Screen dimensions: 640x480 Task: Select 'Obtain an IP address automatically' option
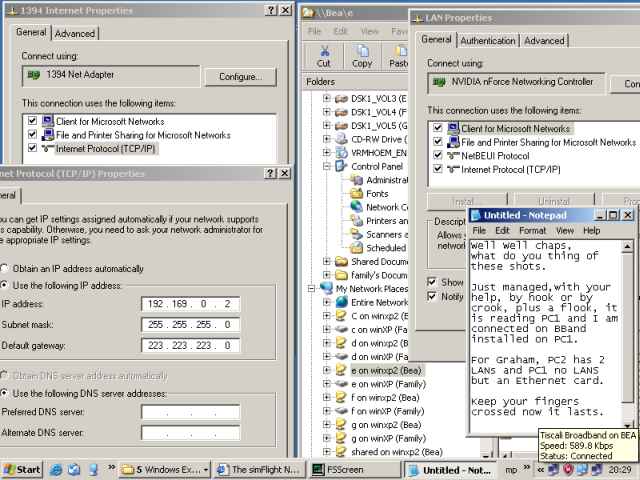[6, 268]
